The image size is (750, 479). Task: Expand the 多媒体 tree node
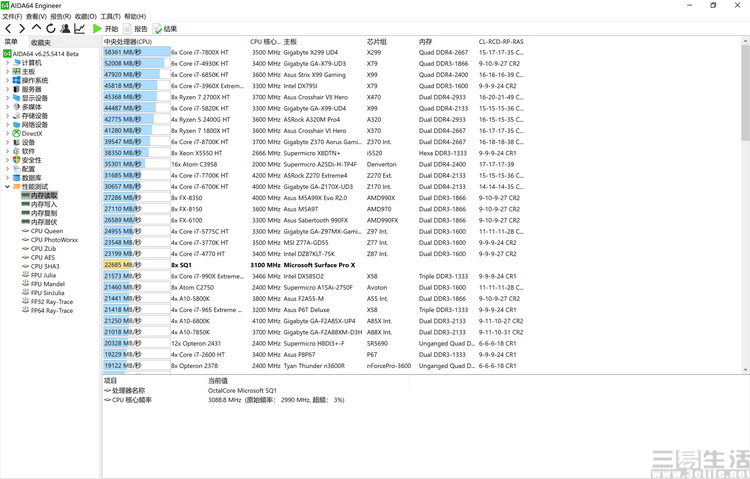7,107
